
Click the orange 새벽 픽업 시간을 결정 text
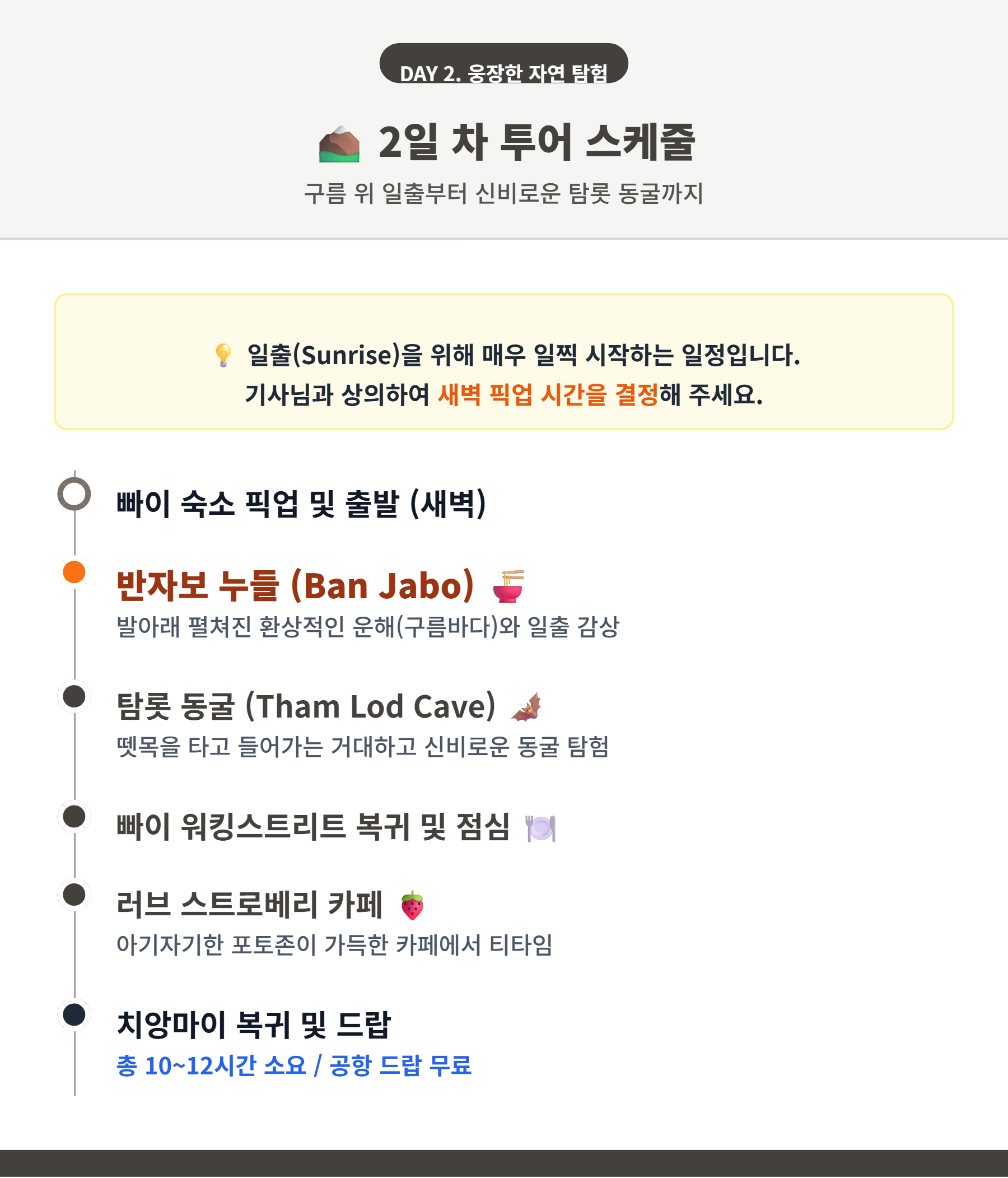[548, 394]
